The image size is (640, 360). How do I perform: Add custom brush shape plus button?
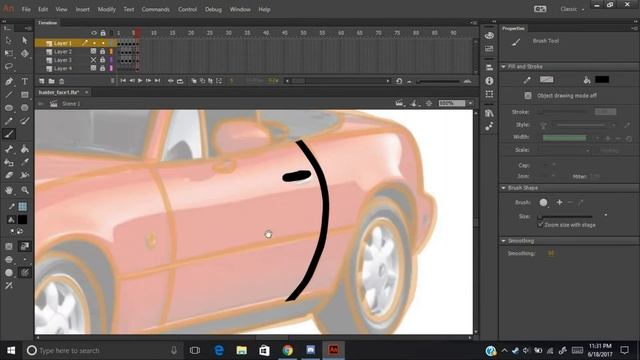click(x=560, y=202)
